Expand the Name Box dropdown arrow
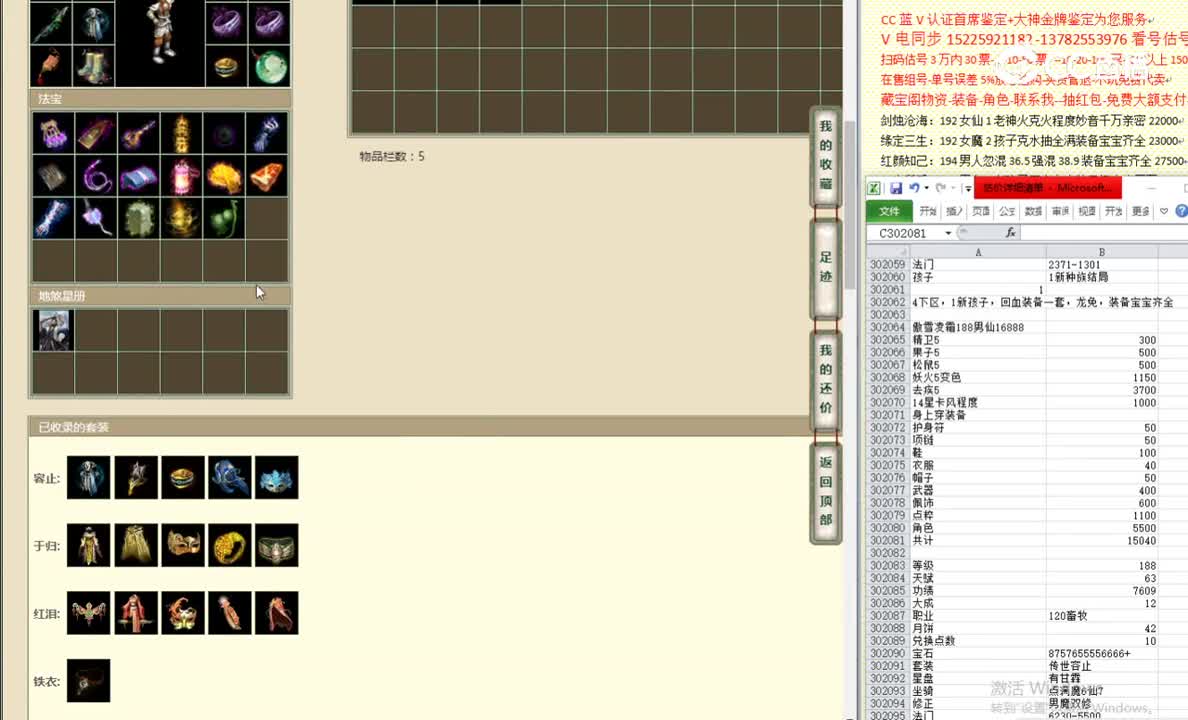Viewport: 1188px width, 720px height. pyautogui.click(x=948, y=233)
